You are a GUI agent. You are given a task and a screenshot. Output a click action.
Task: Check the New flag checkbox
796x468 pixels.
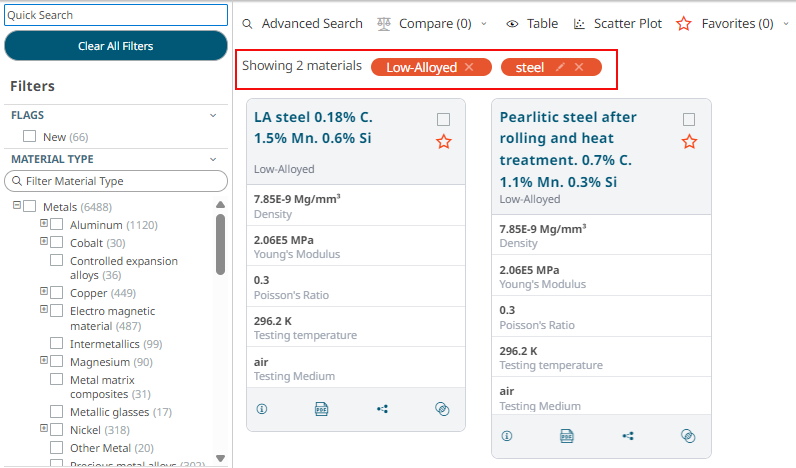click(29, 136)
